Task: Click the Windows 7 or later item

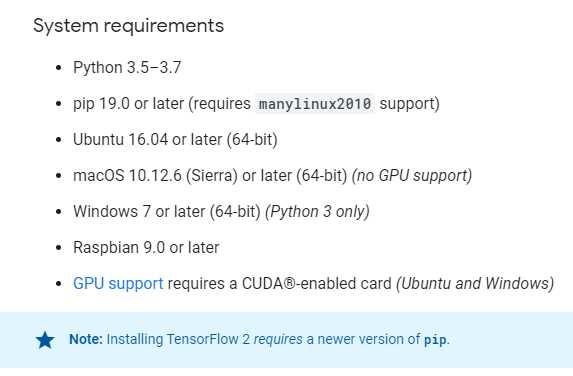Action: pos(167,212)
